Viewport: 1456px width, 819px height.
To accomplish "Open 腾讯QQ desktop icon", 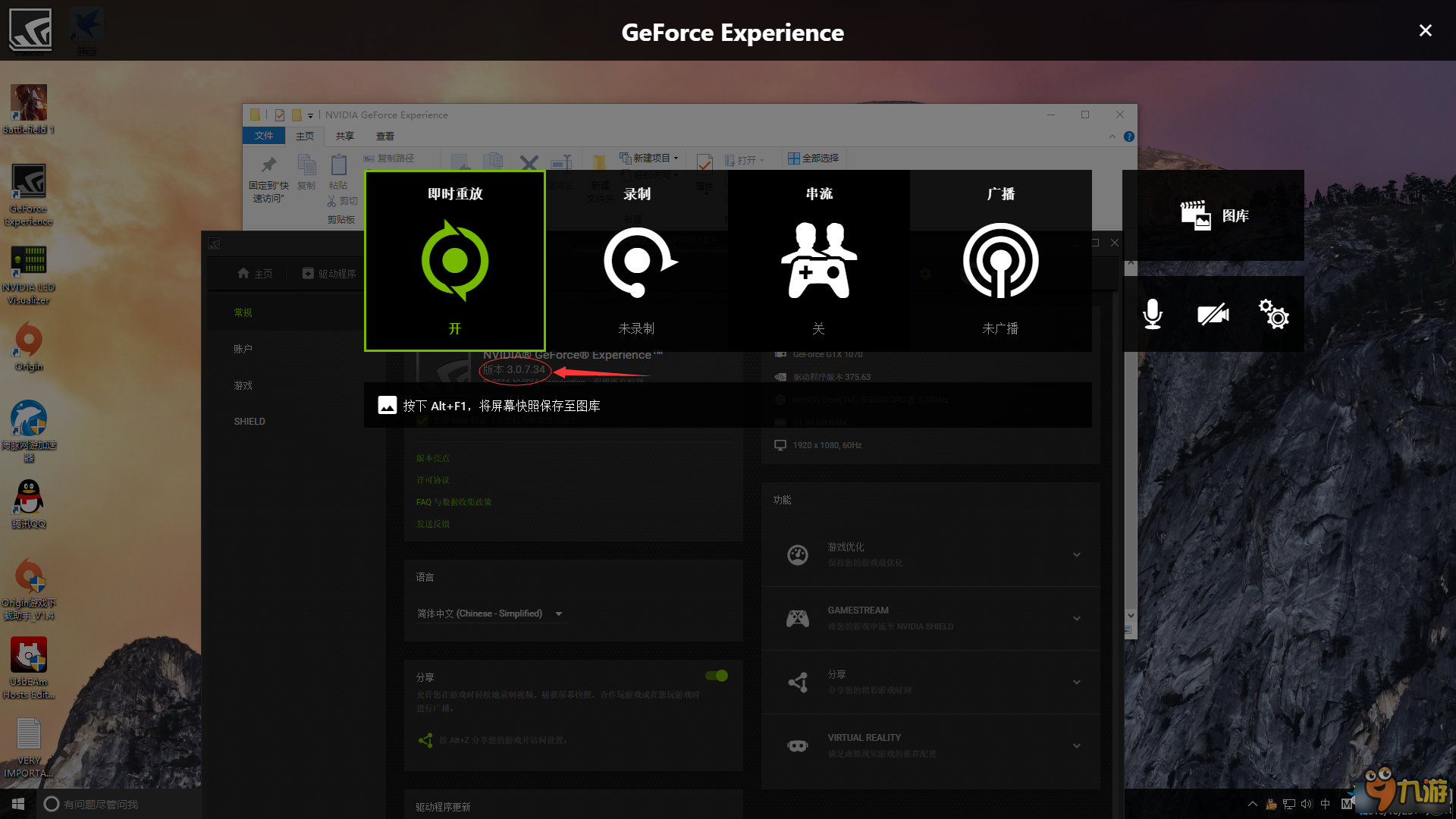I will point(29,504).
